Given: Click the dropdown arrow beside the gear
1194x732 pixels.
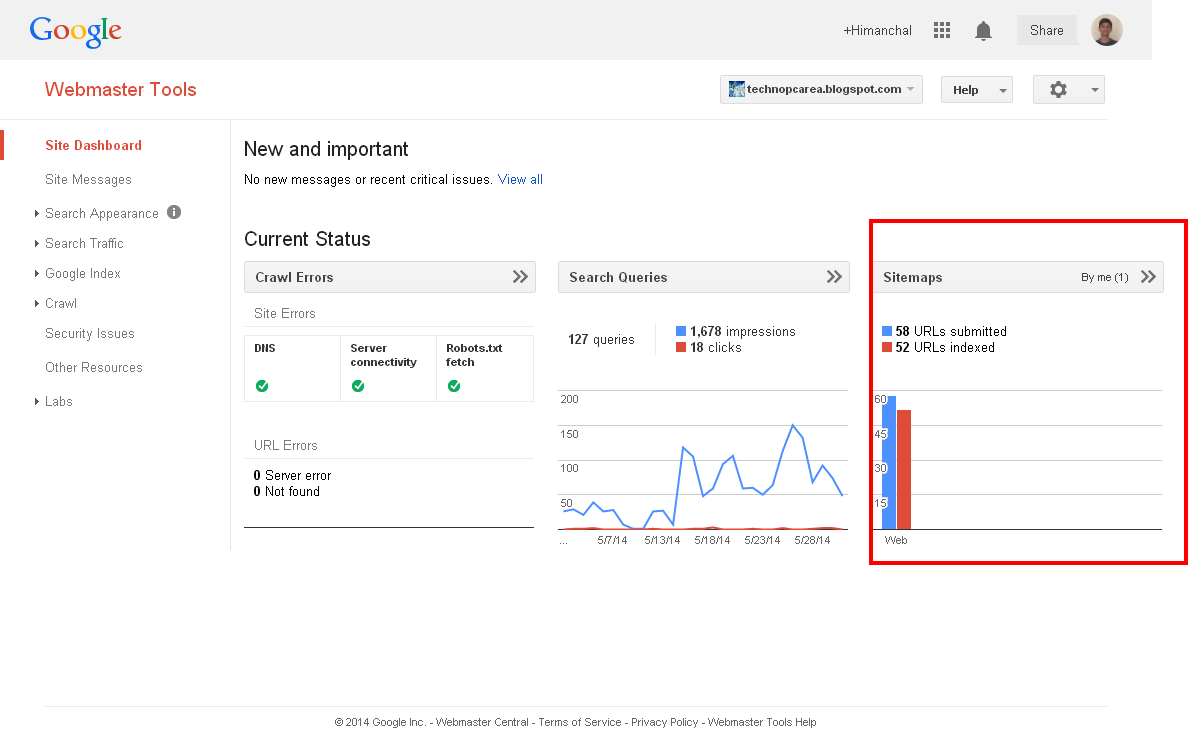Looking at the screenshot, I should point(1094,90).
